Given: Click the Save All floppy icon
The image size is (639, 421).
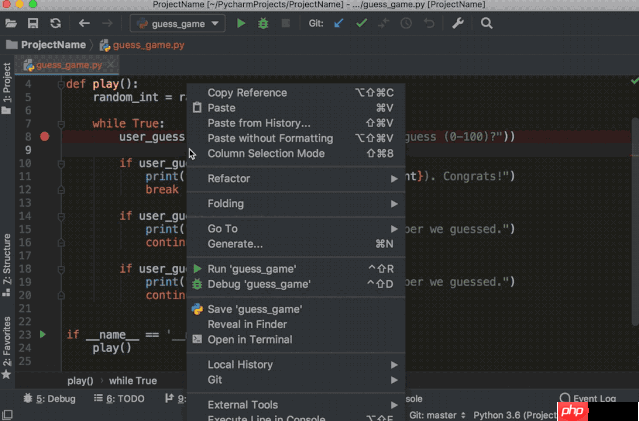Looking at the screenshot, I should (33, 23).
